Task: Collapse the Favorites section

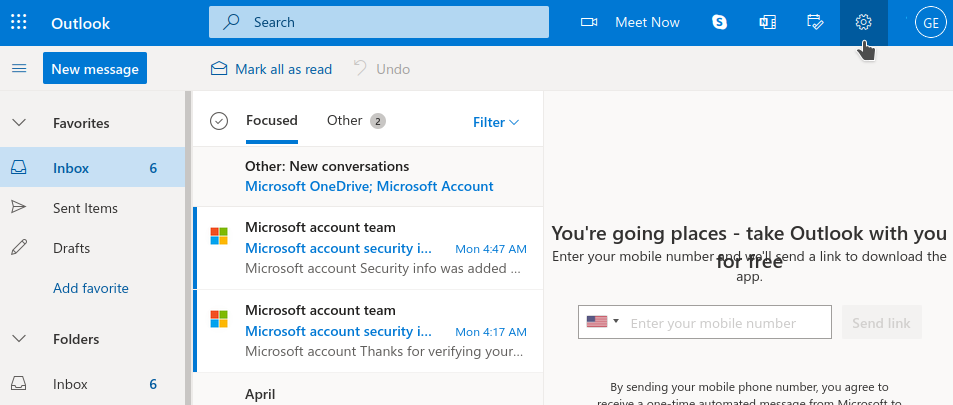Action: (x=19, y=123)
